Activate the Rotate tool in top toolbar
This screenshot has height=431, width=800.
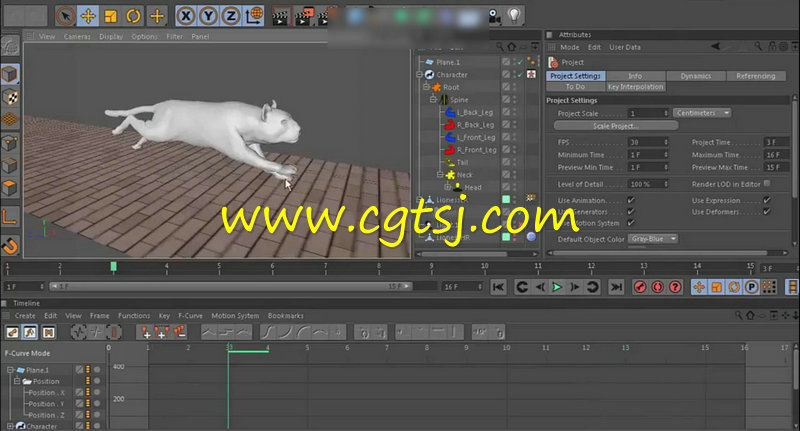pyautogui.click(x=133, y=16)
